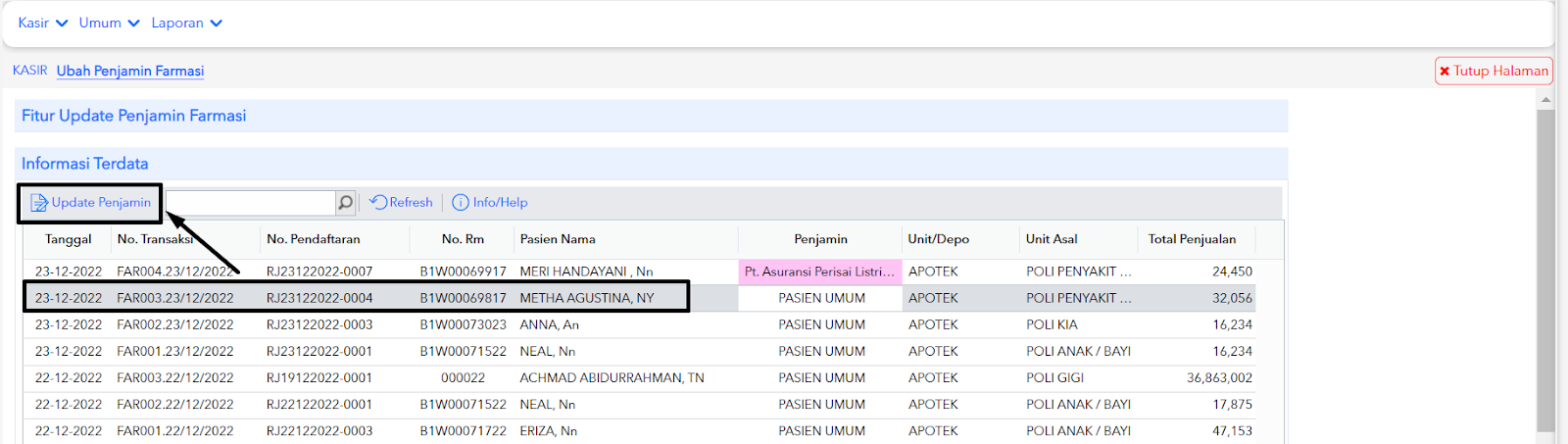Click transaction FAR004.23/12/2022
The width and height of the screenshot is (1568, 444).
click(x=175, y=271)
